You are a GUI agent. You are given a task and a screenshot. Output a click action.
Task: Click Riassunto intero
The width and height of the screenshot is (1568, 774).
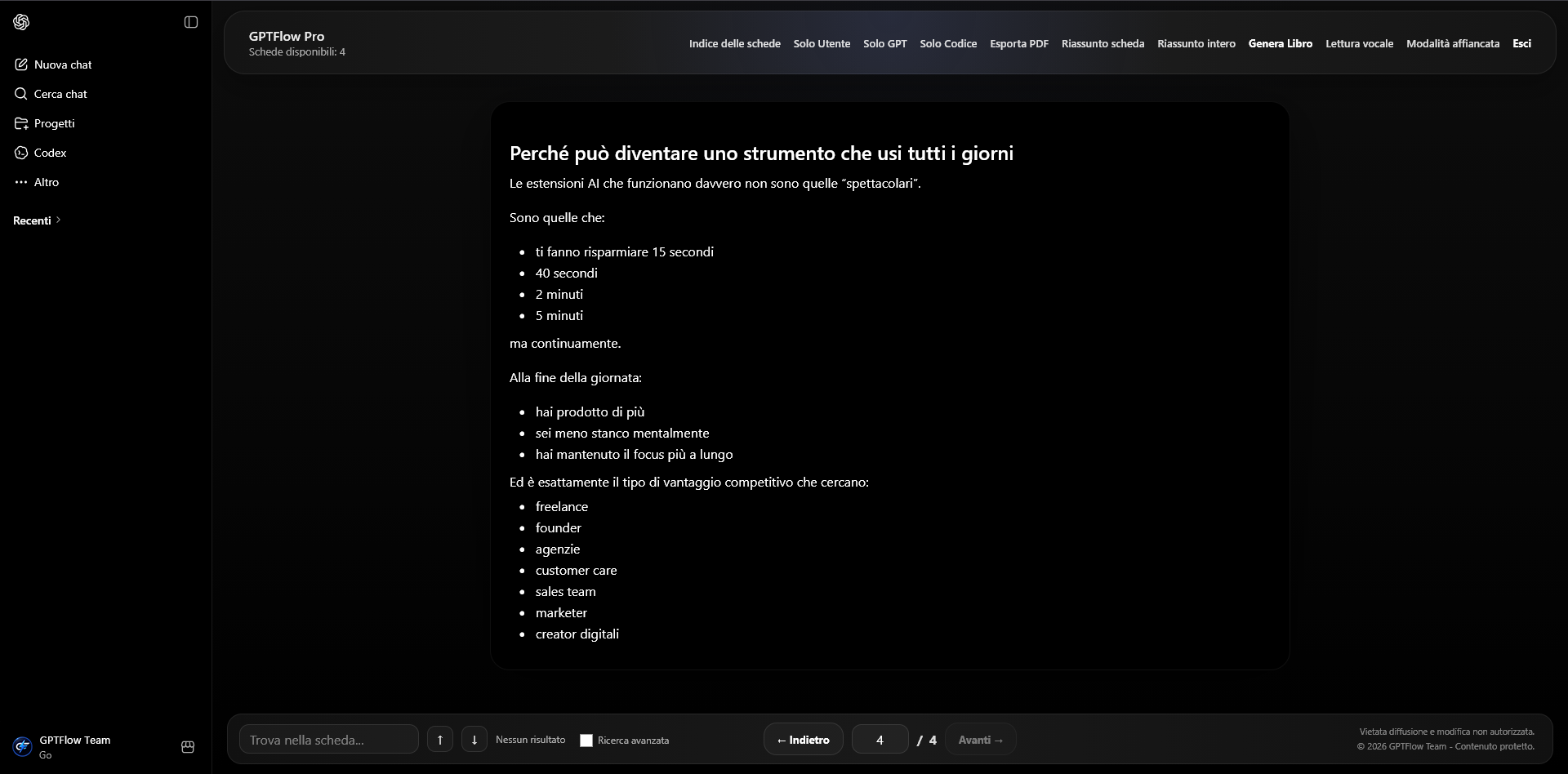(x=1196, y=43)
